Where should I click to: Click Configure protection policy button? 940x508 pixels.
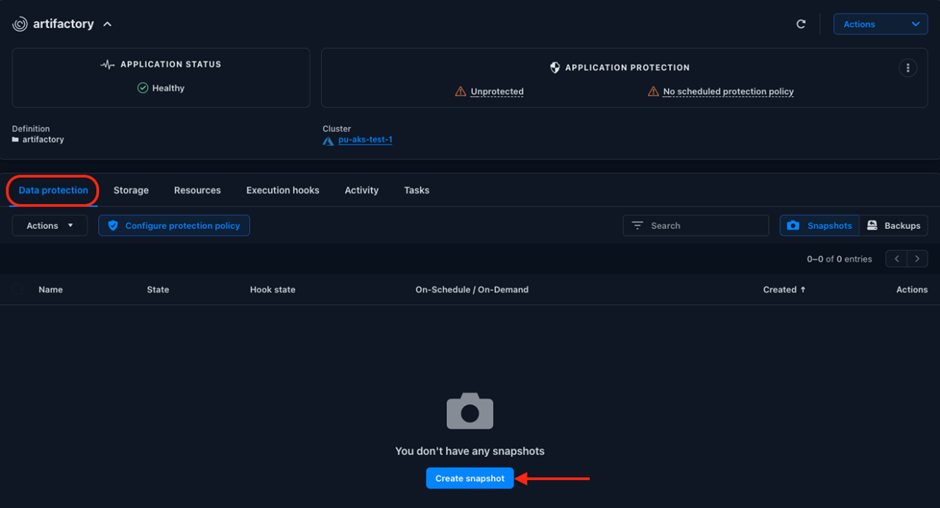click(174, 226)
